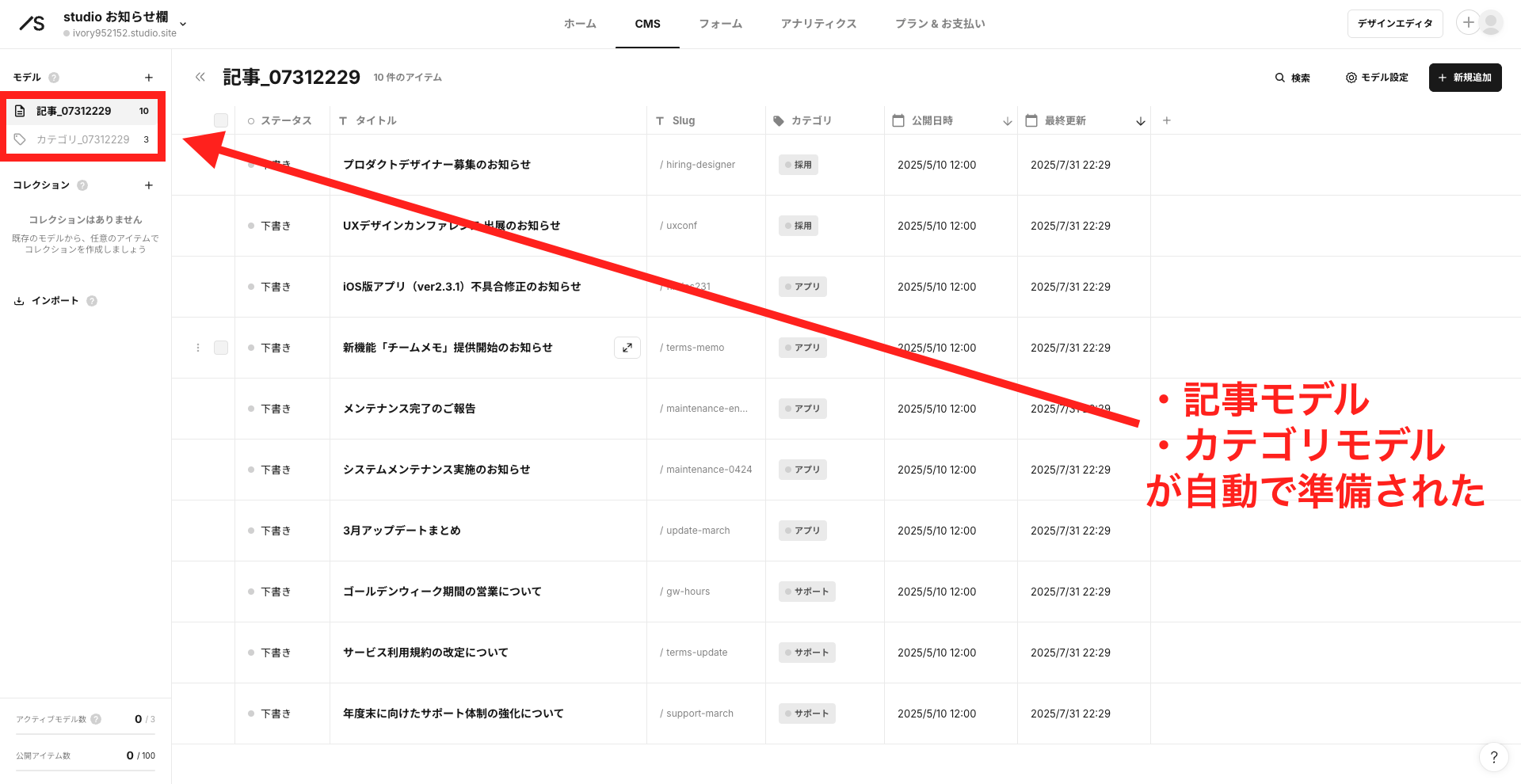This screenshot has width=1521, height=784.
Task: Add a new model with the plus icon
Action: click(x=149, y=77)
